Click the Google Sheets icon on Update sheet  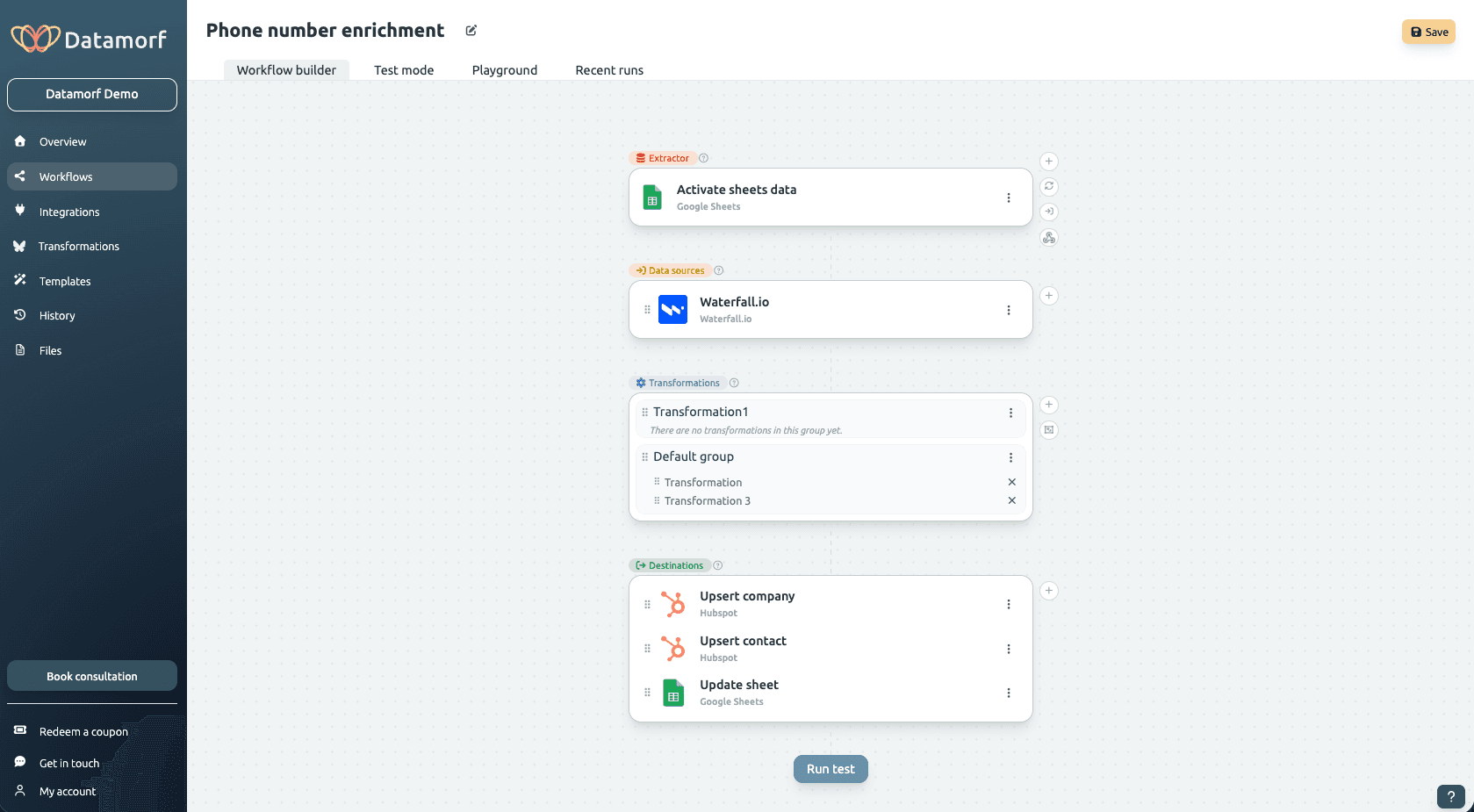click(x=673, y=693)
